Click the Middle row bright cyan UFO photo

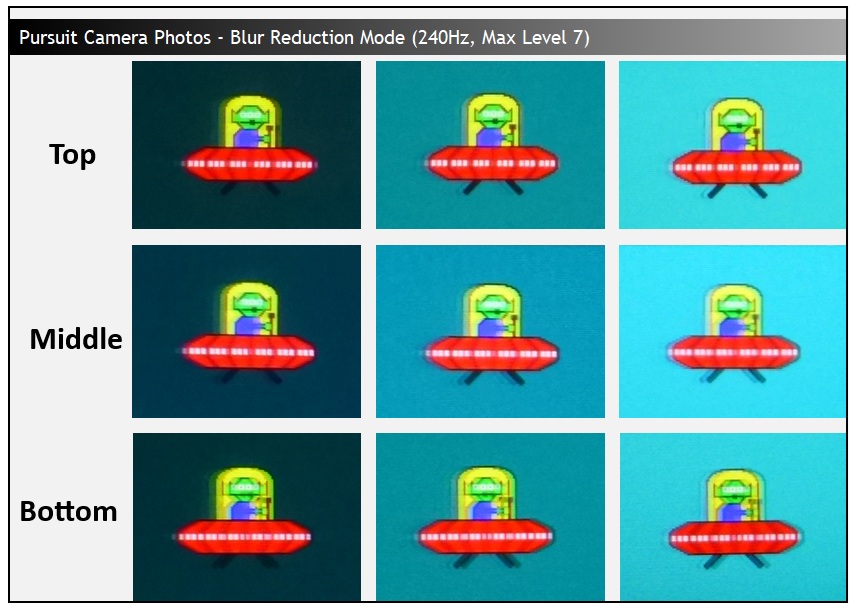coord(732,331)
